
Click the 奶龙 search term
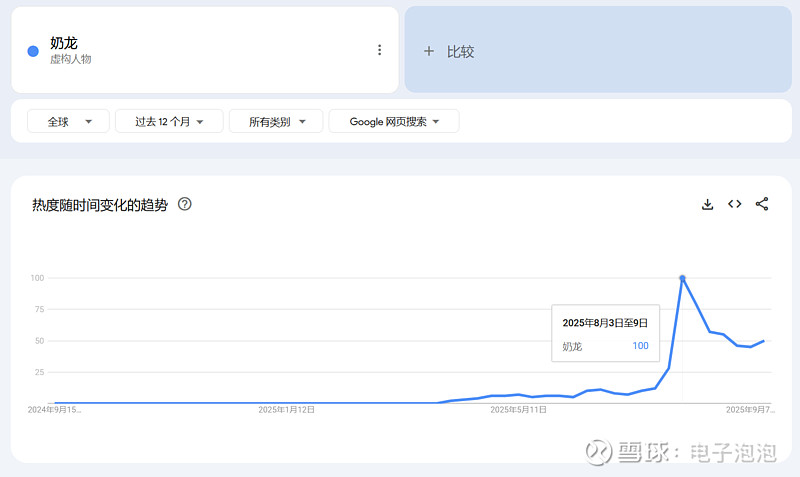(64, 43)
